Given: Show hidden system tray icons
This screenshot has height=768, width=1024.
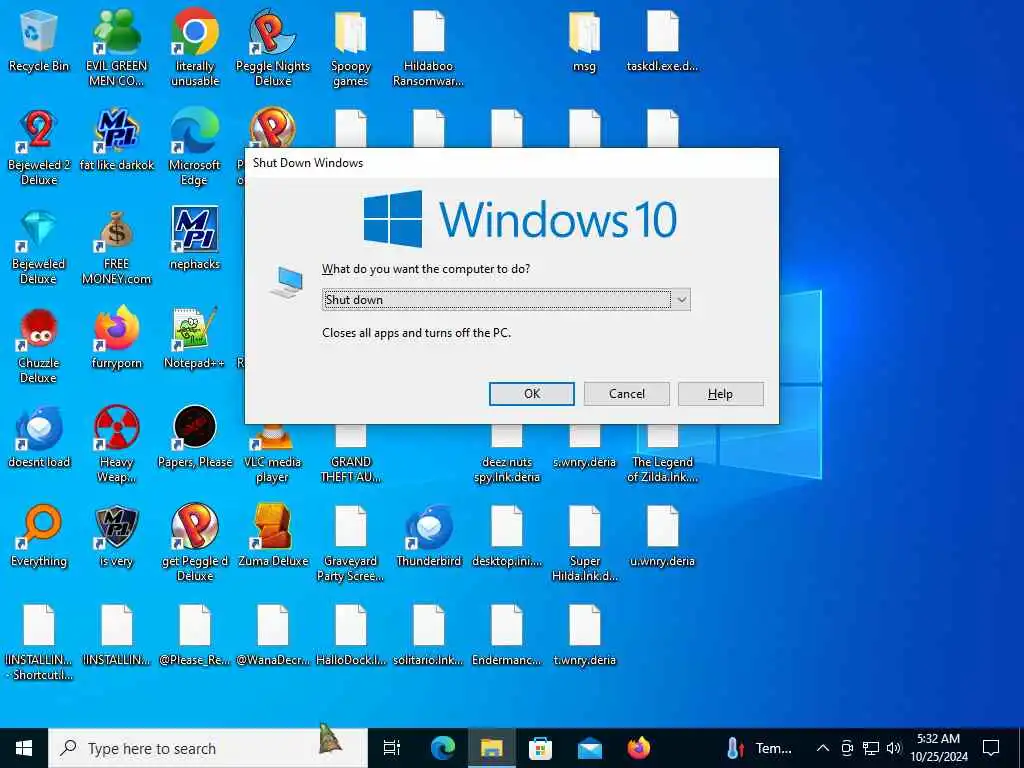Looking at the screenshot, I should 823,748.
